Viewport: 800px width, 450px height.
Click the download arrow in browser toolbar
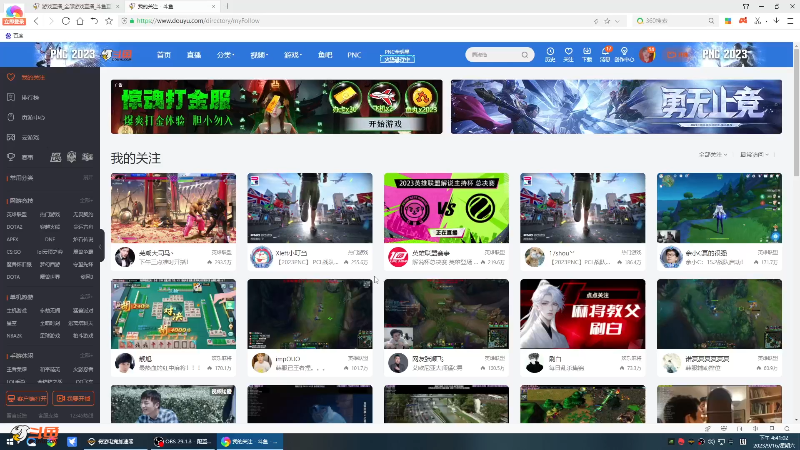[x=776, y=21]
